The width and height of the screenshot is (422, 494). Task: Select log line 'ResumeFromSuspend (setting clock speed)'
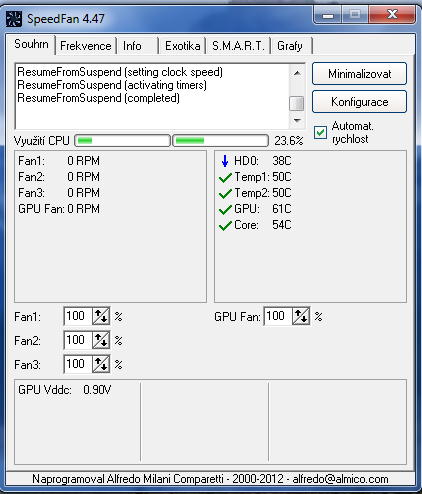[x=120, y=72]
